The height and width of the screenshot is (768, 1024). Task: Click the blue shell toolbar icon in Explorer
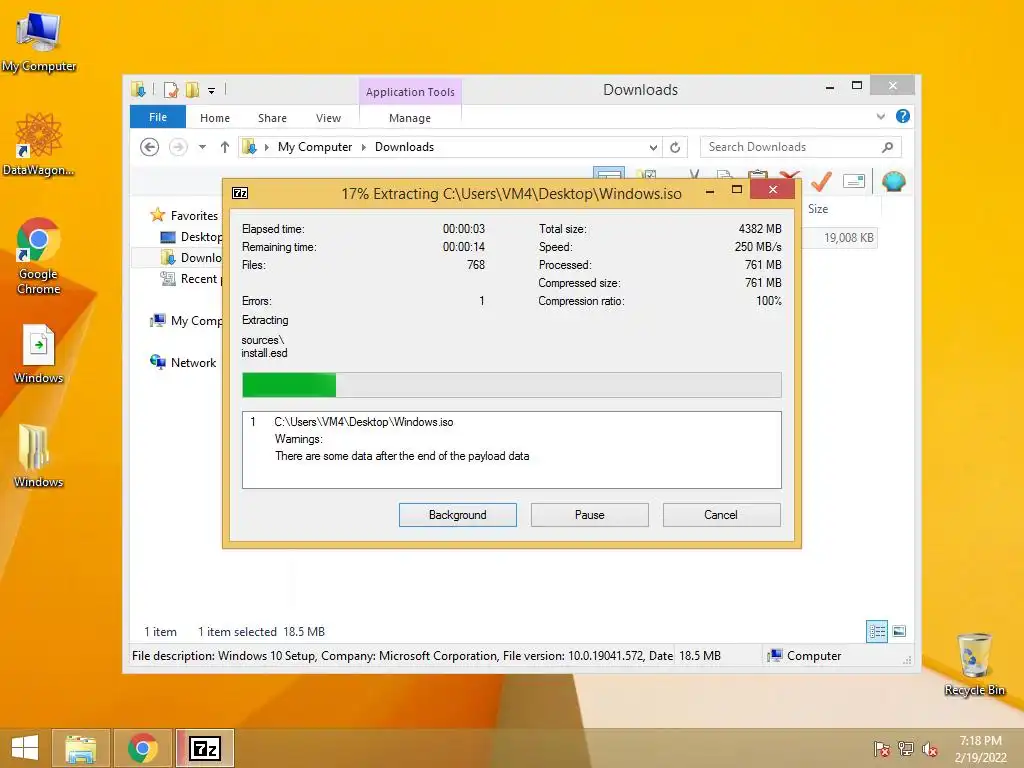pos(893,181)
